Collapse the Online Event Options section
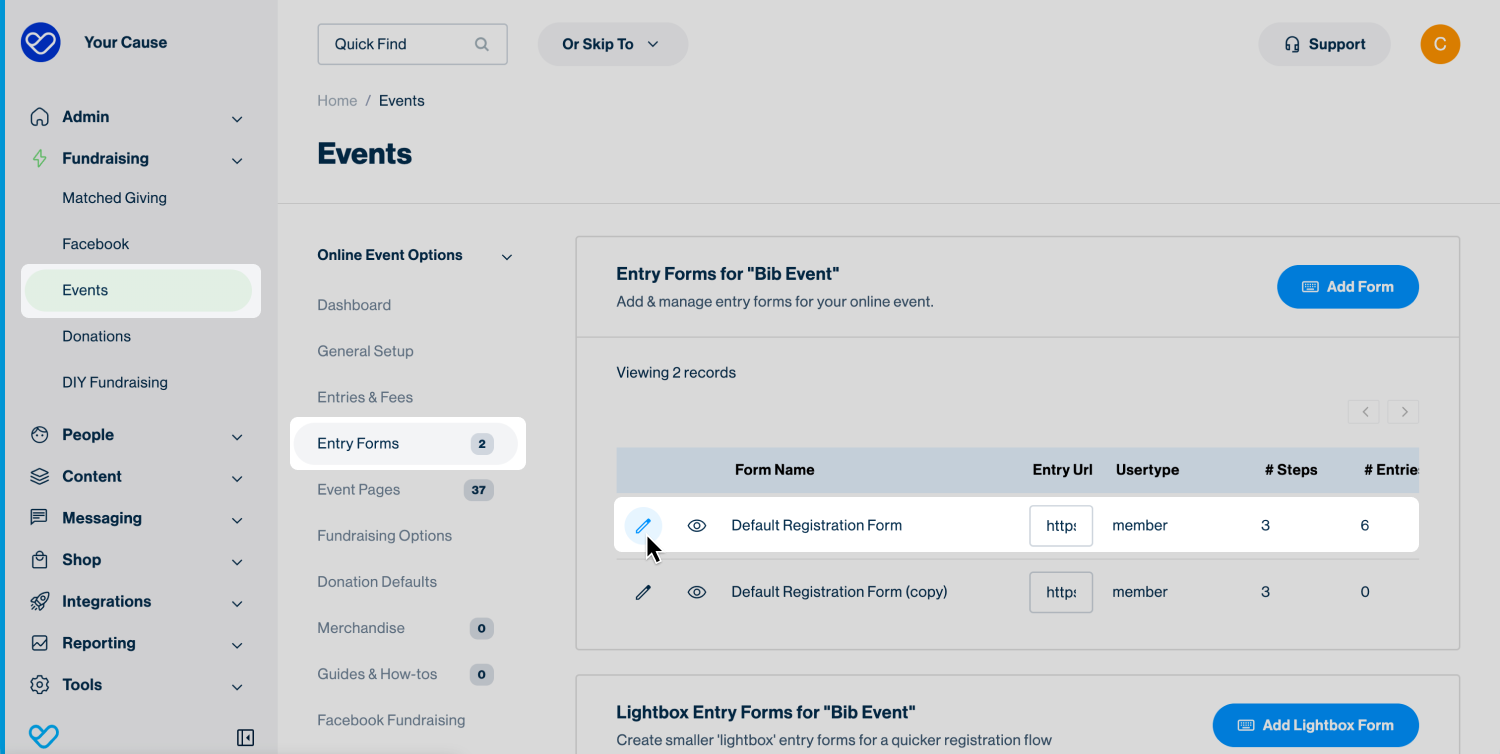The width and height of the screenshot is (1500, 754). [x=507, y=257]
